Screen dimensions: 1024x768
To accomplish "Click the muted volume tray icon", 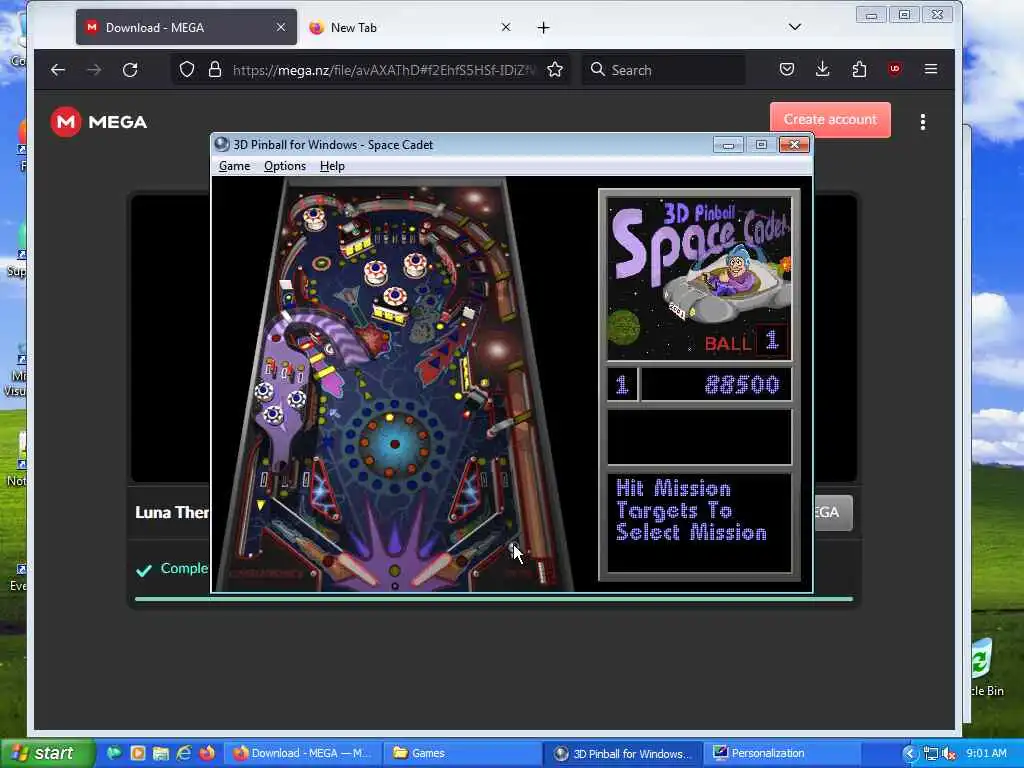I will (x=949, y=754).
